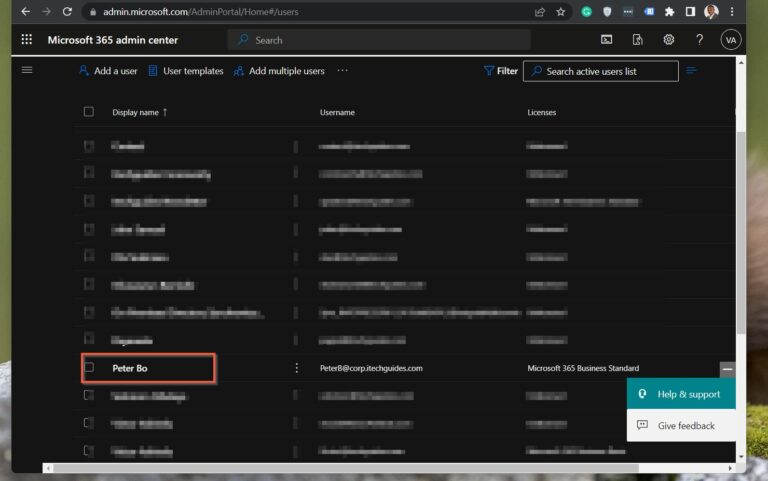
Task: Open Help question mark icon
Action: pos(699,40)
